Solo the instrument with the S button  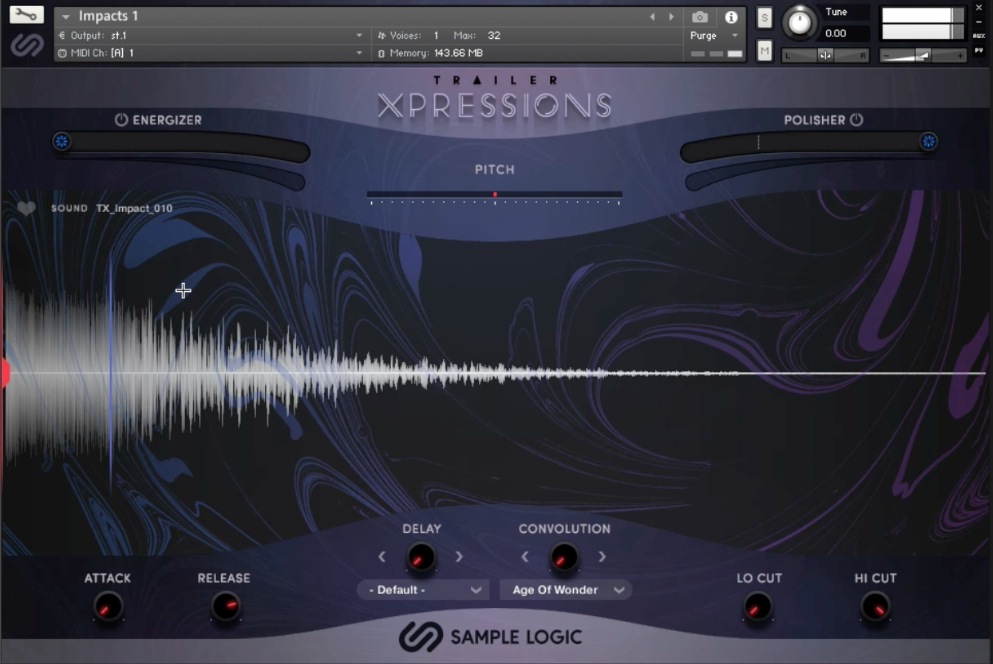764,18
